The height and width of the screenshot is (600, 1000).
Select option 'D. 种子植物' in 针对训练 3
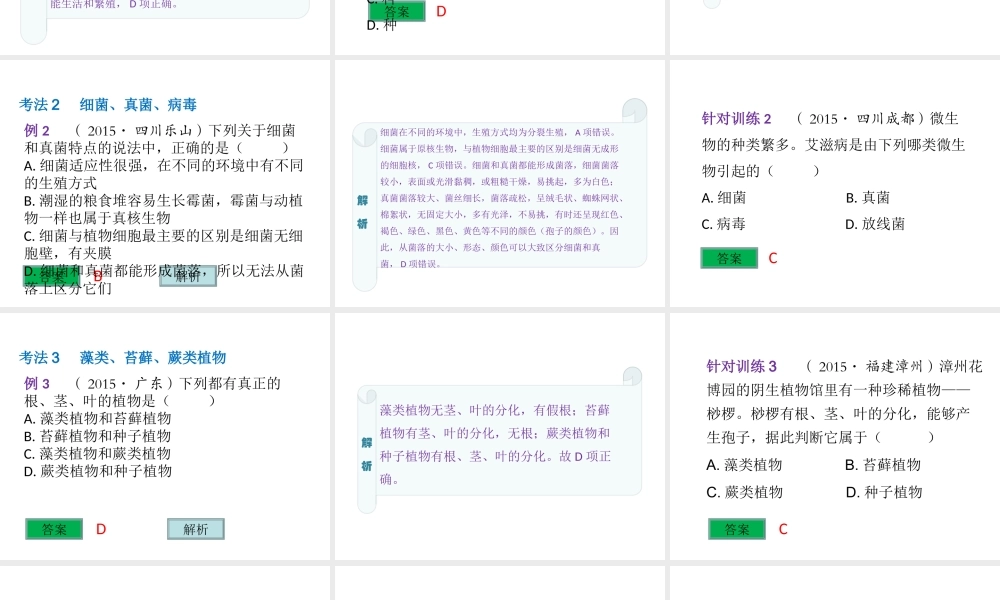tap(884, 492)
